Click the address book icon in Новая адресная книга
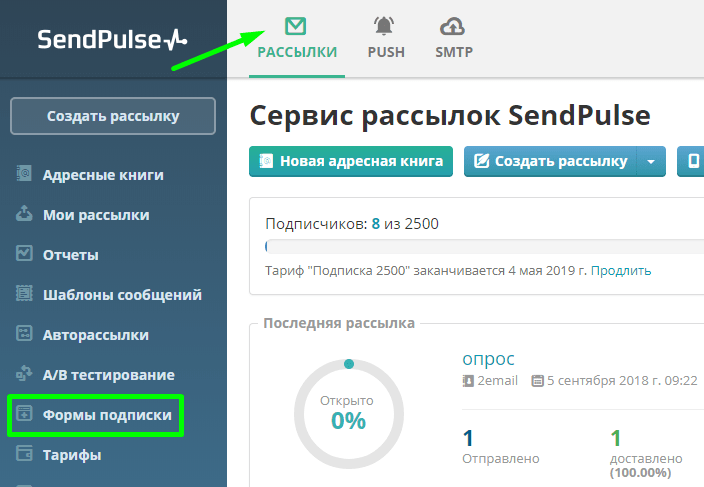The height and width of the screenshot is (487, 704). (266, 161)
